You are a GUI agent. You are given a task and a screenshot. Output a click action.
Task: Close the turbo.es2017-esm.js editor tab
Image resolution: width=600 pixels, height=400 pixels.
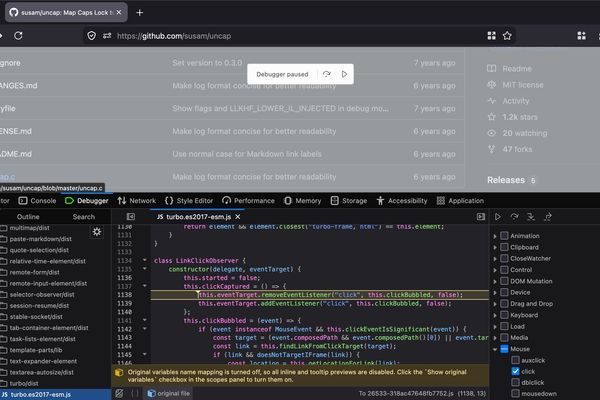coord(238,217)
